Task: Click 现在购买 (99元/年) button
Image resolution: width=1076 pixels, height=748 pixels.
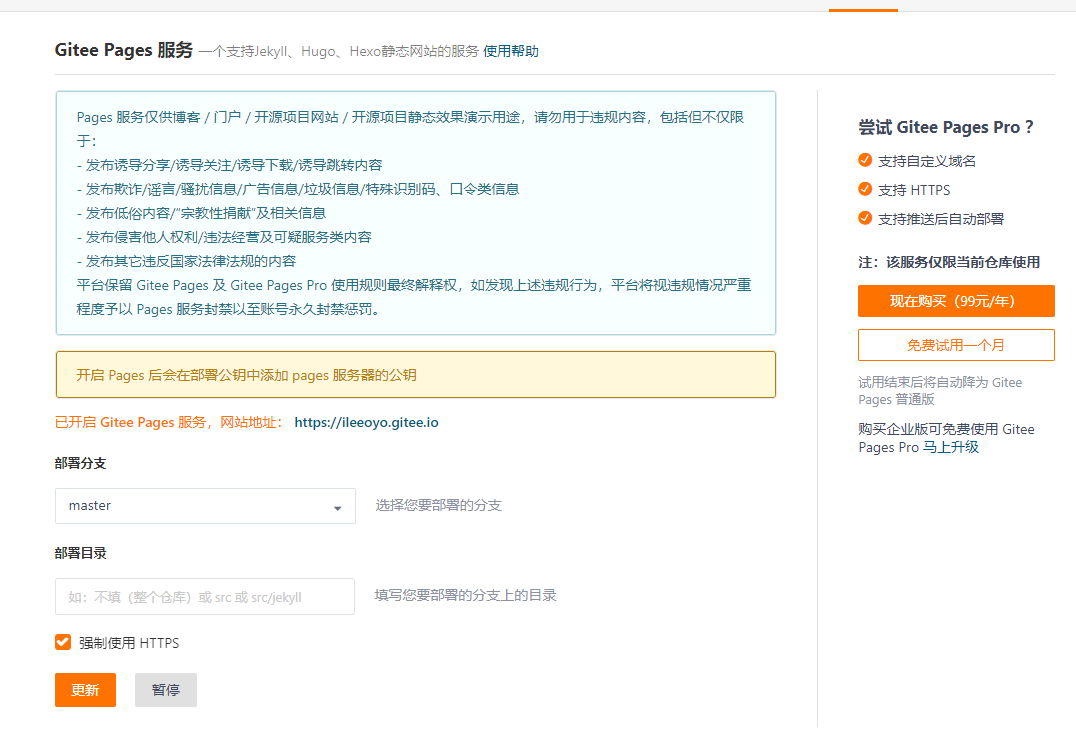Action: coord(956,301)
